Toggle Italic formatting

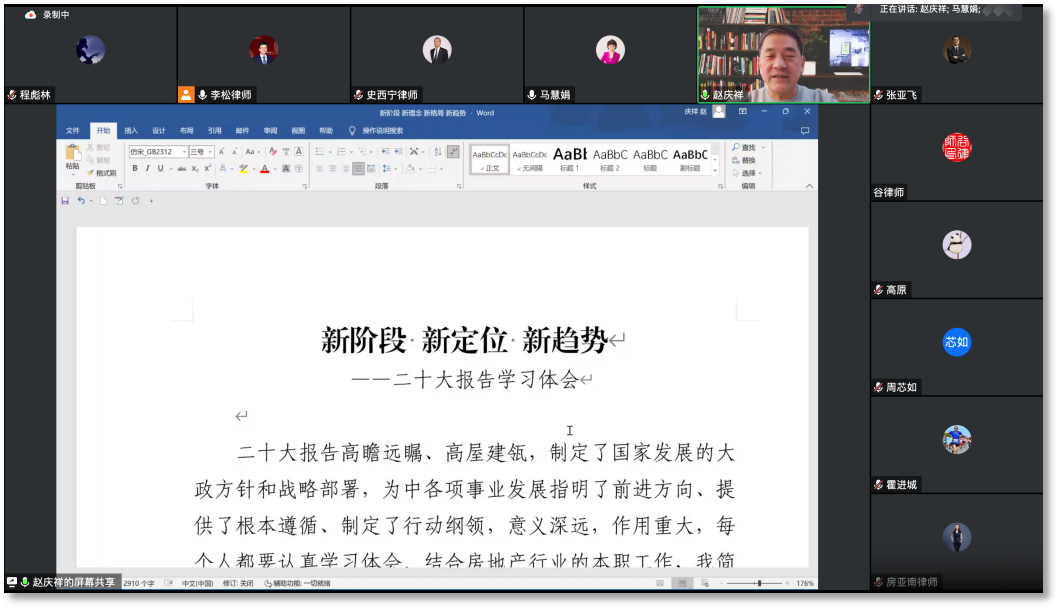point(148,169)
